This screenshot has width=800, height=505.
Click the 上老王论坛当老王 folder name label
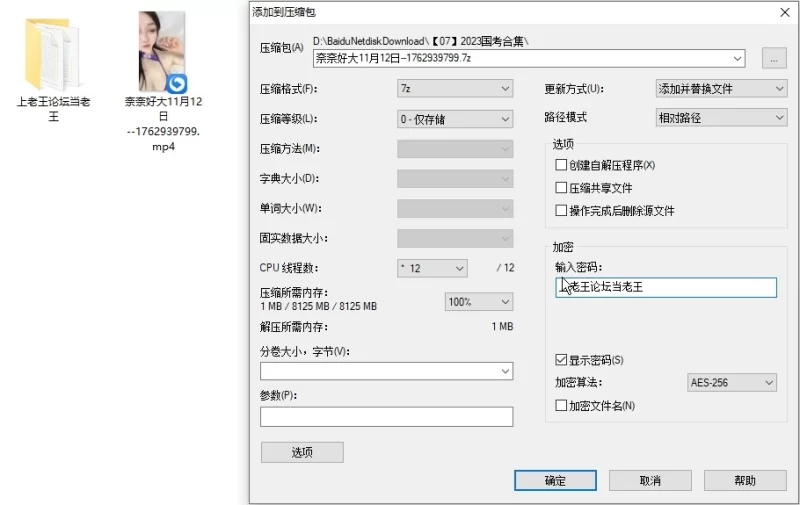[54, 109]
